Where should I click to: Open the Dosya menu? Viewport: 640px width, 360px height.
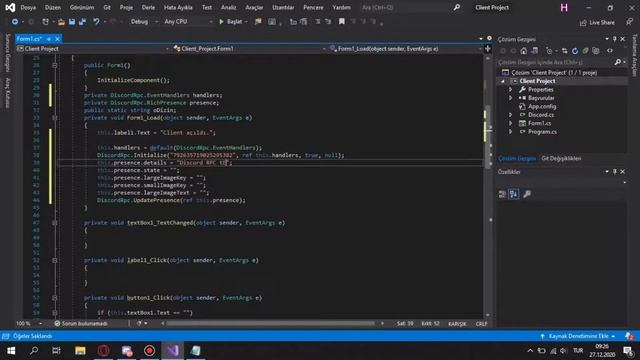(28, 7)
